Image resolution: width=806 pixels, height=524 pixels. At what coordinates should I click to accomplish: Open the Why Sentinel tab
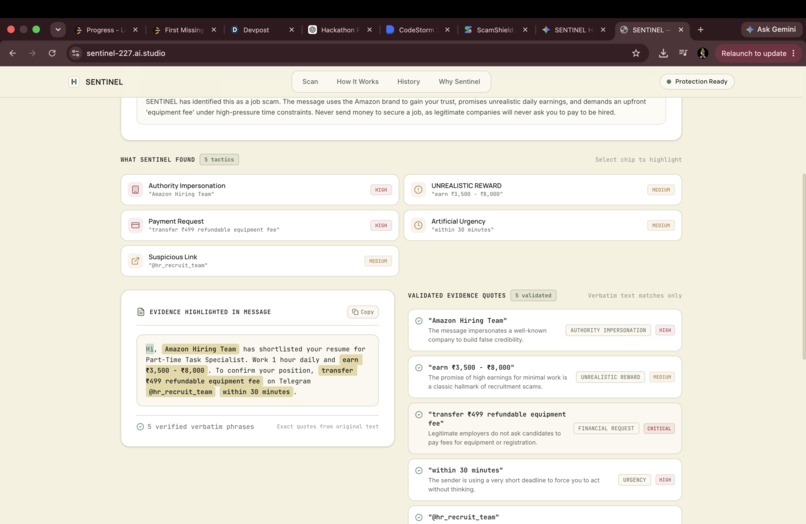(459, 82)
